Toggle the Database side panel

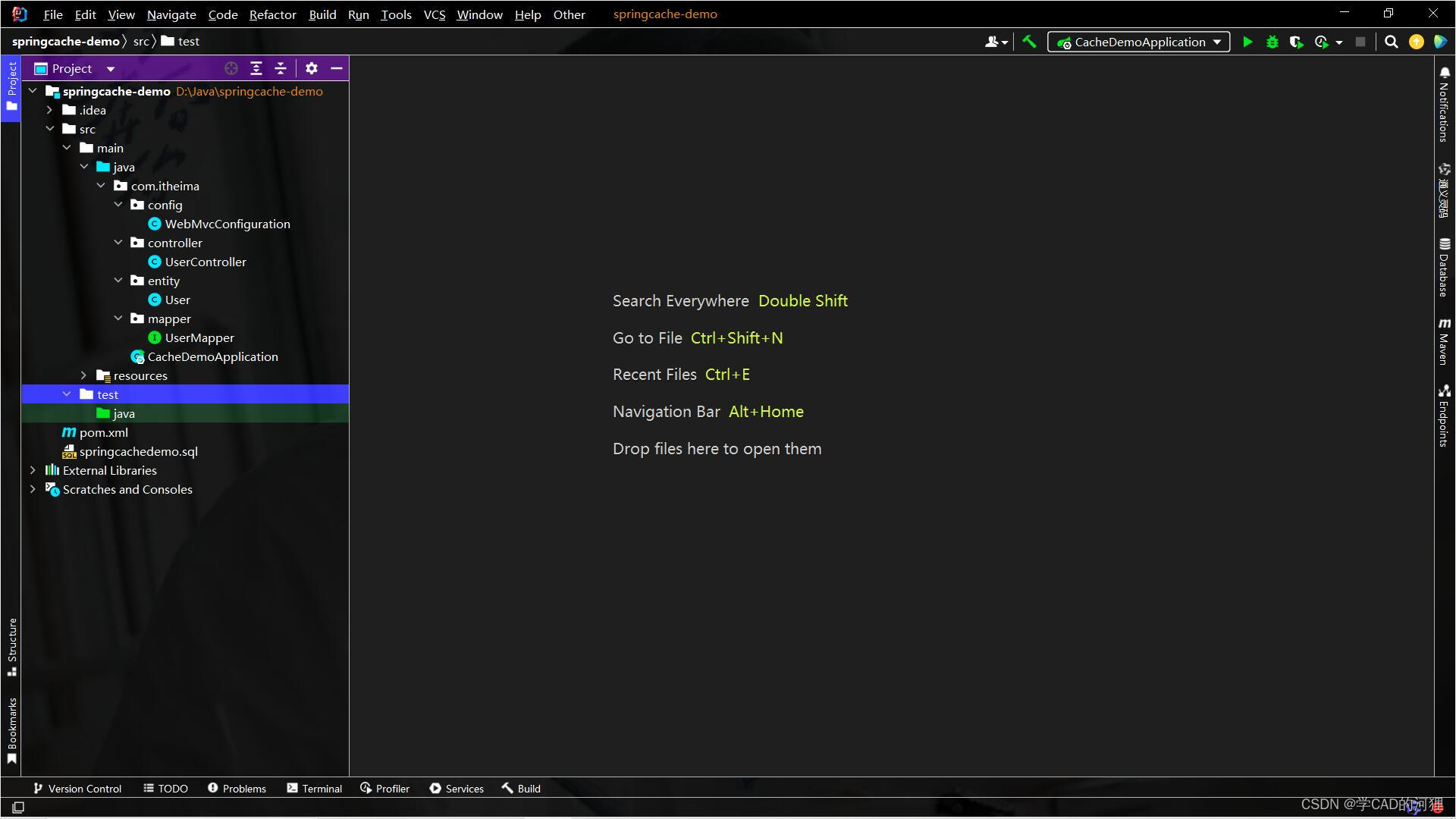(x=1444, y=267)
